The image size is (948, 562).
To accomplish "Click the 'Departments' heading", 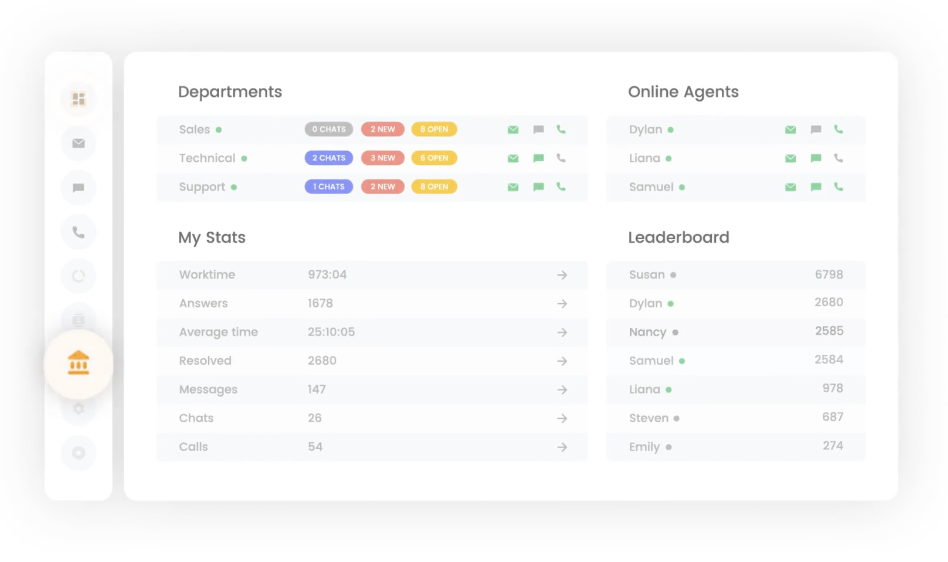I will (x=230, y=92).
